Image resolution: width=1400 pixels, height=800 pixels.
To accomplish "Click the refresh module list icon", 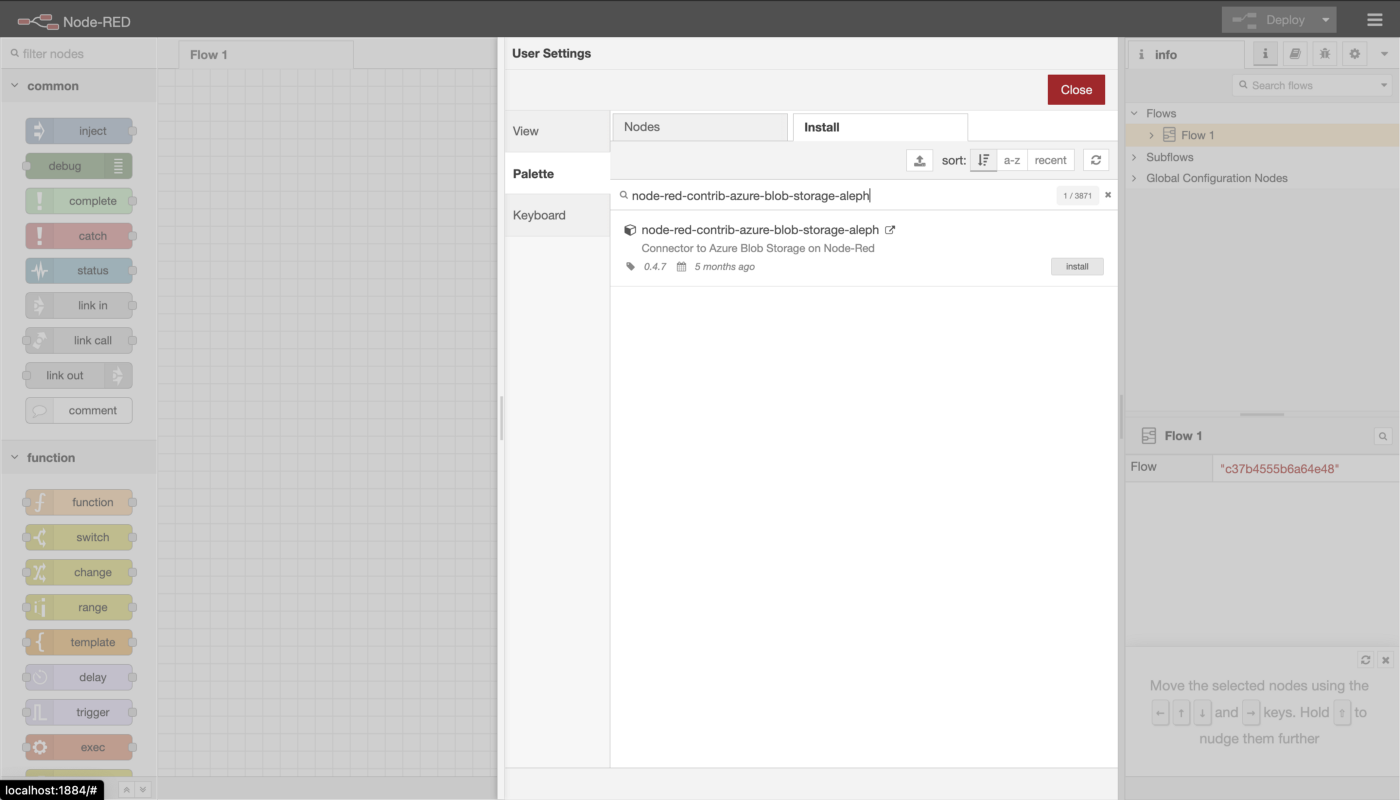I will [x=1096, y=160].
